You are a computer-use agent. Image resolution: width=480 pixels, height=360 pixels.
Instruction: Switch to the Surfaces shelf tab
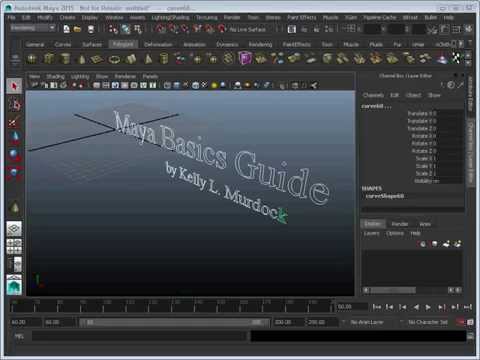pos(92,44)
